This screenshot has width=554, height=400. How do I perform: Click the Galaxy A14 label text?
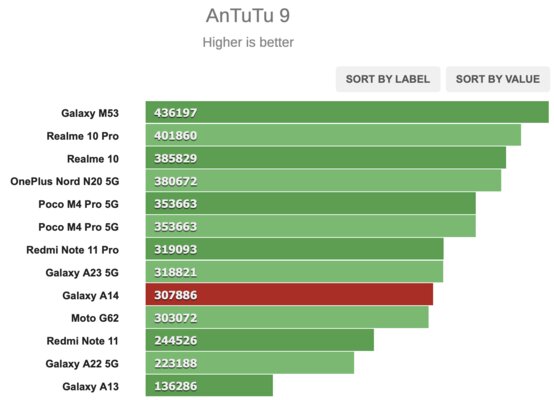point(90,295)
